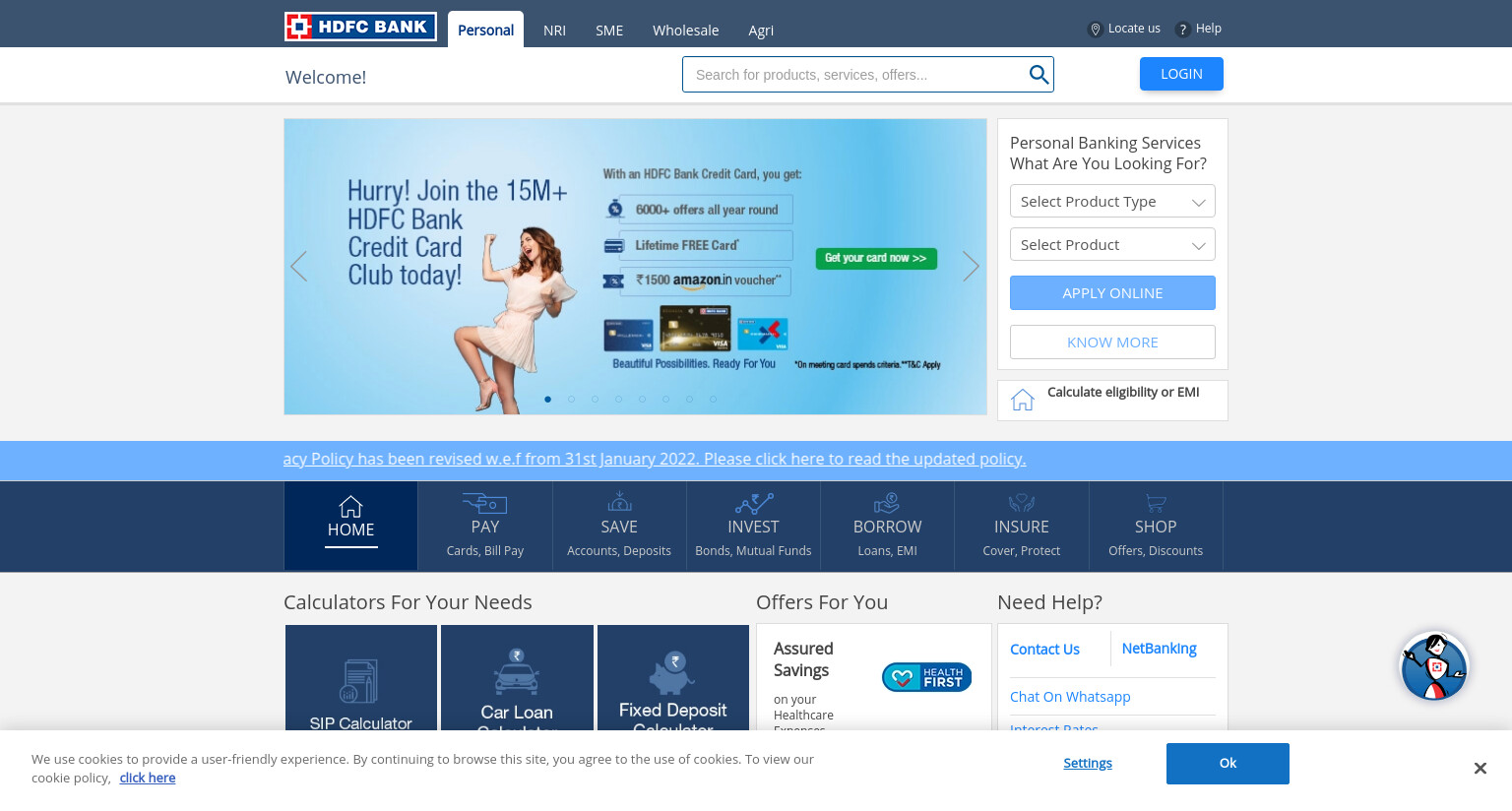This screenshot has width=1512, height=811.
Task: Select the first banner carousel dot
Action: [547, 399]
